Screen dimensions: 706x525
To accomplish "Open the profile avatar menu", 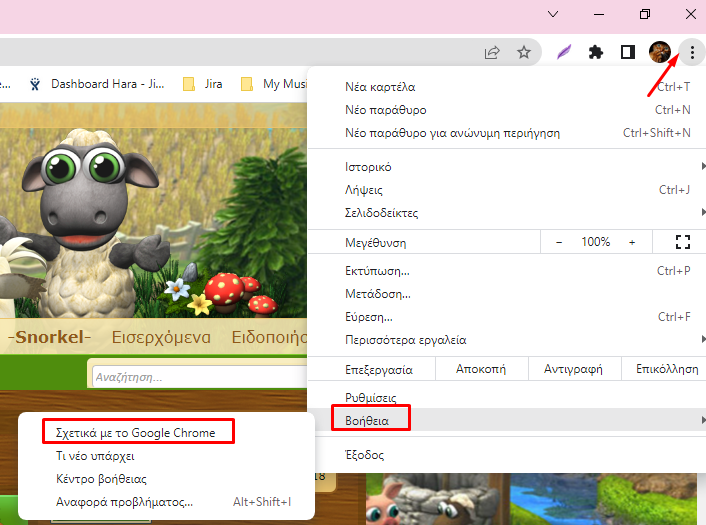I will pos(660,52).
